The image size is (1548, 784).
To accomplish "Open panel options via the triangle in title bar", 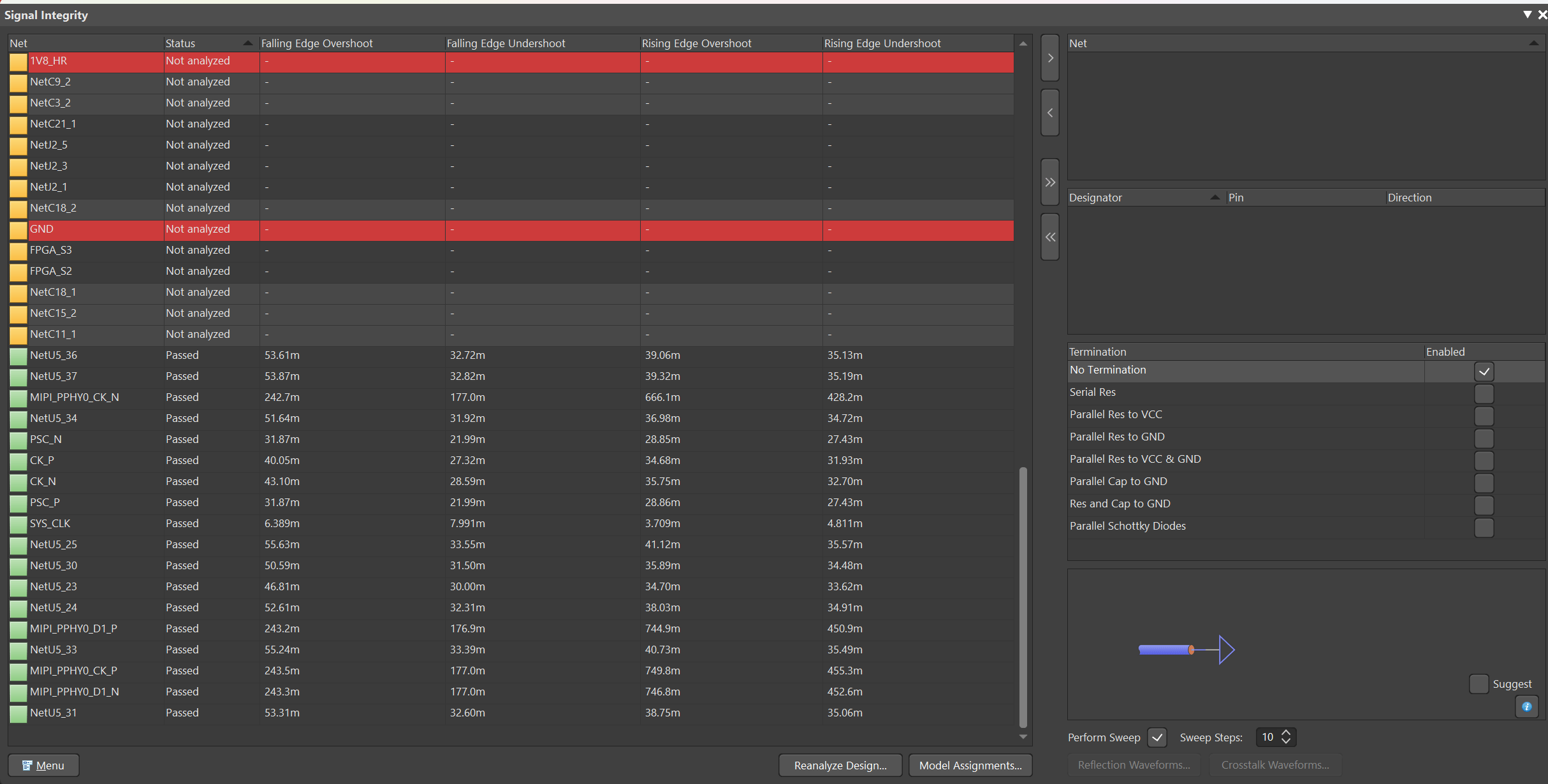I will tap(1528, 14).
